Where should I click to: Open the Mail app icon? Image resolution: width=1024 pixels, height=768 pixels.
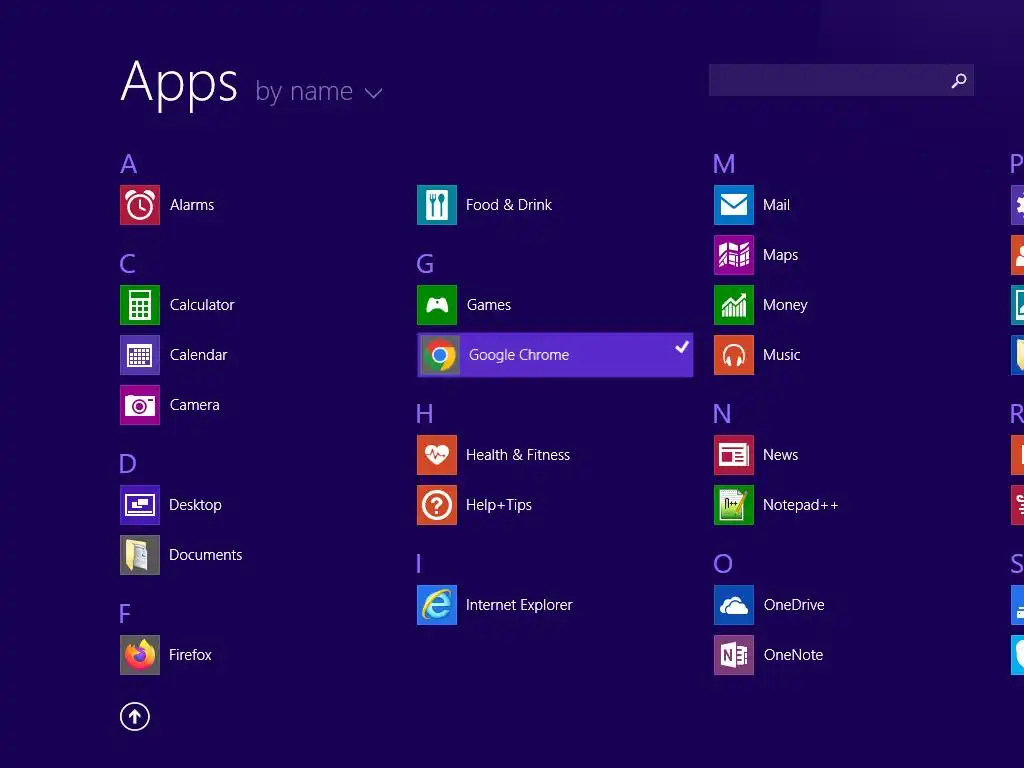pos(734,205)
